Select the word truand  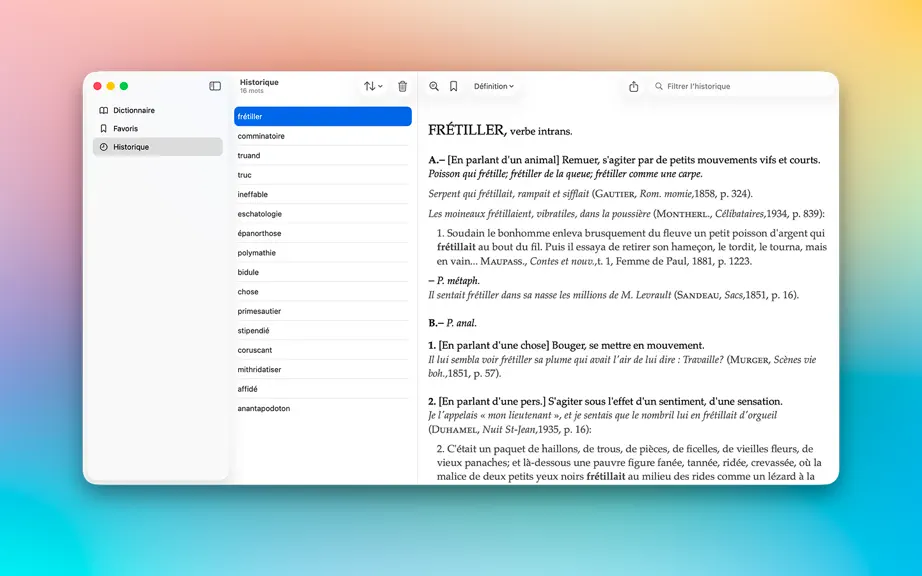(x=323, y=155)
